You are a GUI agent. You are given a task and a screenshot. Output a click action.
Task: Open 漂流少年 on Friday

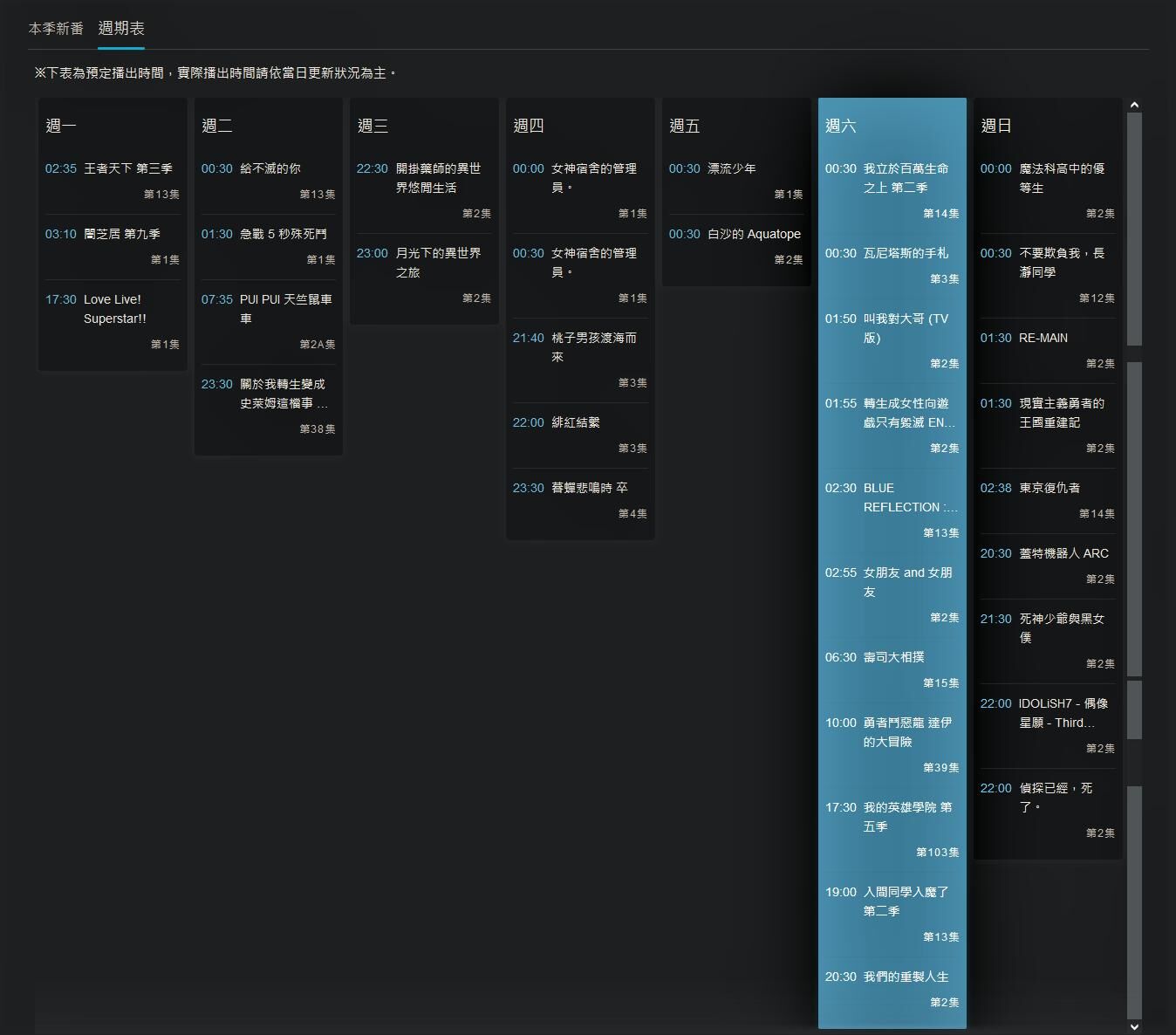tap(731, 168)
